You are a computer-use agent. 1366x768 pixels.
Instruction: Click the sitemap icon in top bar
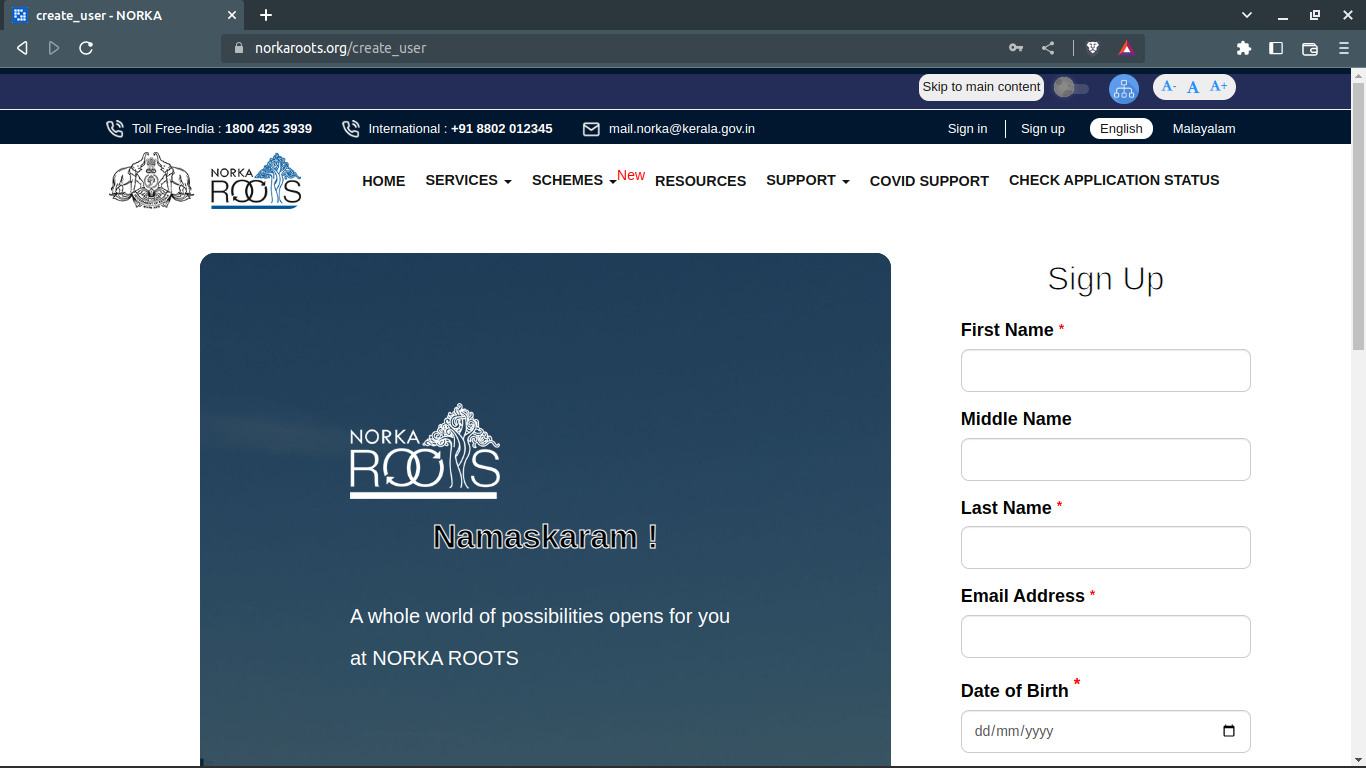point(1124,88)
